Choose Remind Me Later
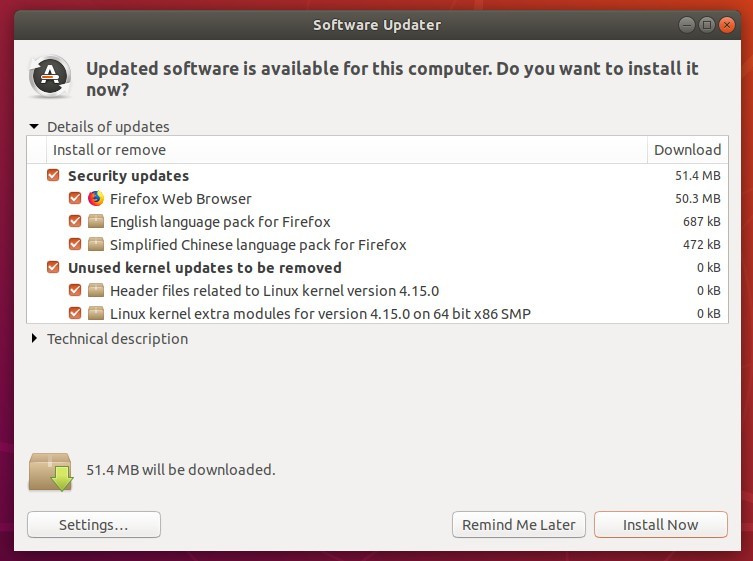This screenshot has width=753, height=561. coord(519,524)
